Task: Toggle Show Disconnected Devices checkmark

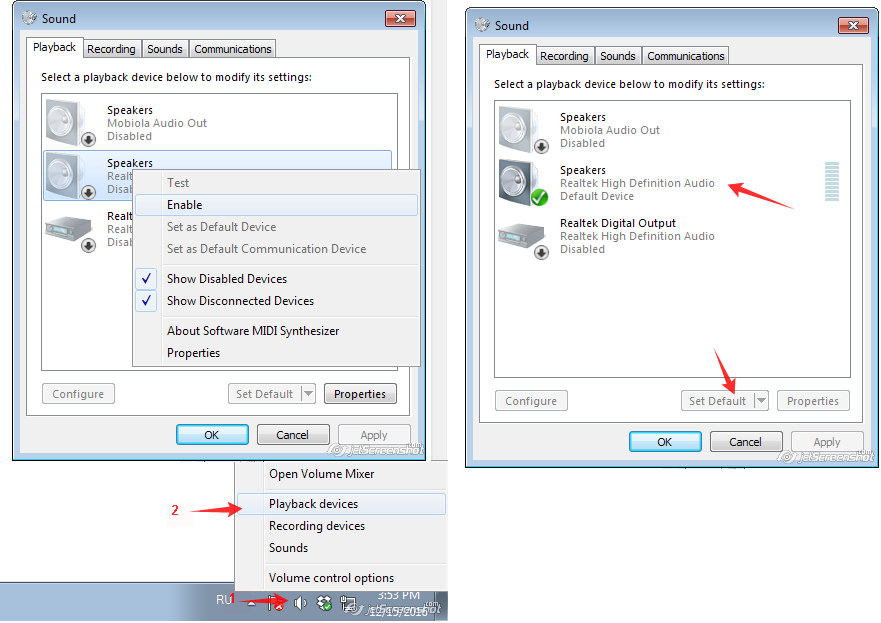Action: click(146, 301)
